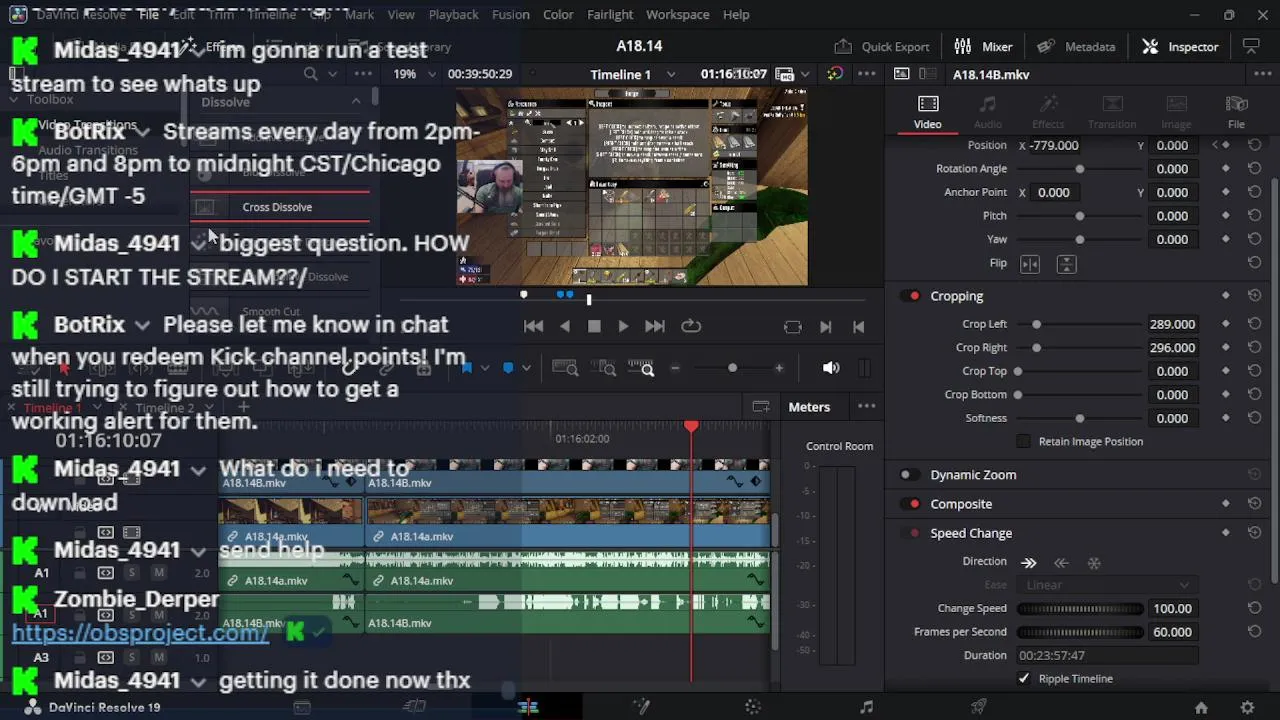This screenshot has width=1280, height=720.
Task: Open viewer options three-dot menu
Action: (867, 74)
